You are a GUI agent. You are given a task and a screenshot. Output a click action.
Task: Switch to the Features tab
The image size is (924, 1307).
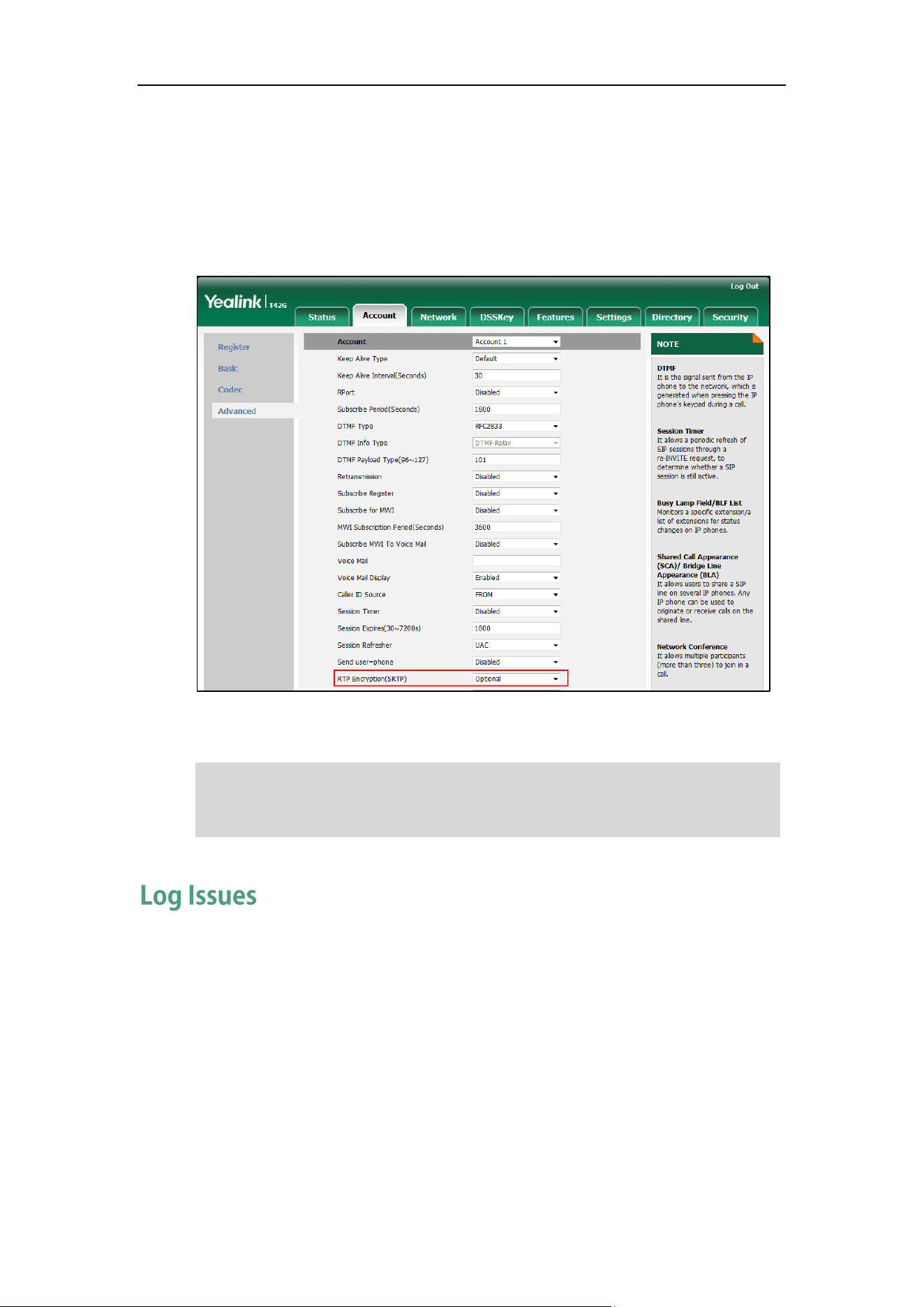pos(556,317)
